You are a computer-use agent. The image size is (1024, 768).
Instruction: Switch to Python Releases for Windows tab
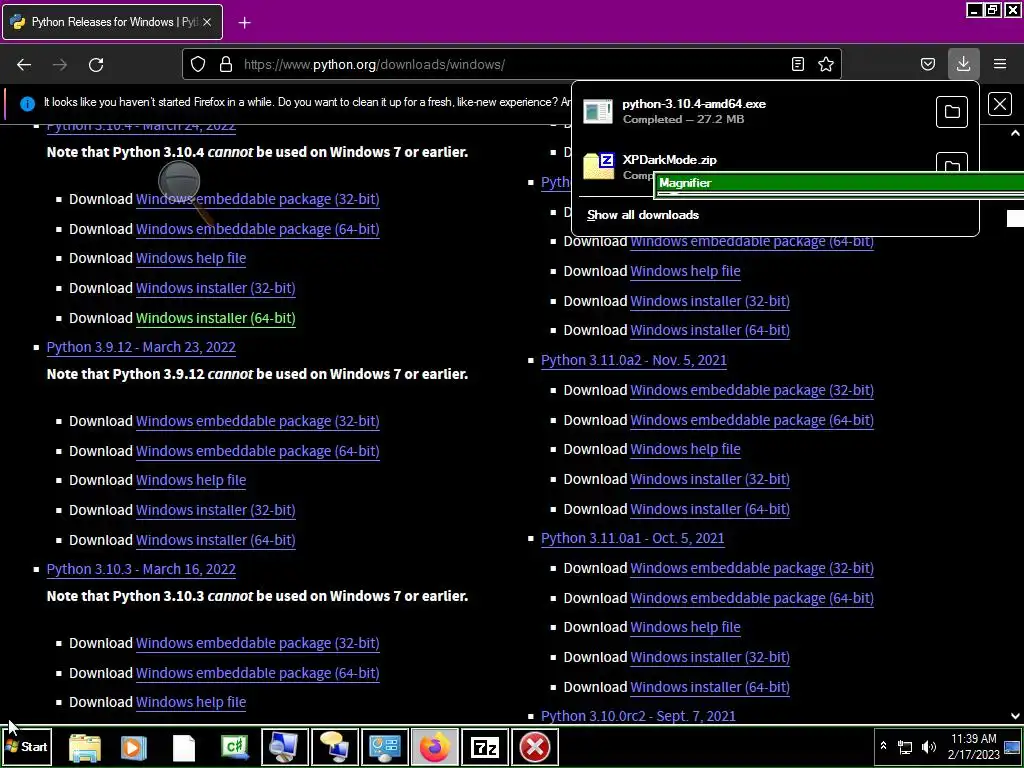(x=112, y=22)
